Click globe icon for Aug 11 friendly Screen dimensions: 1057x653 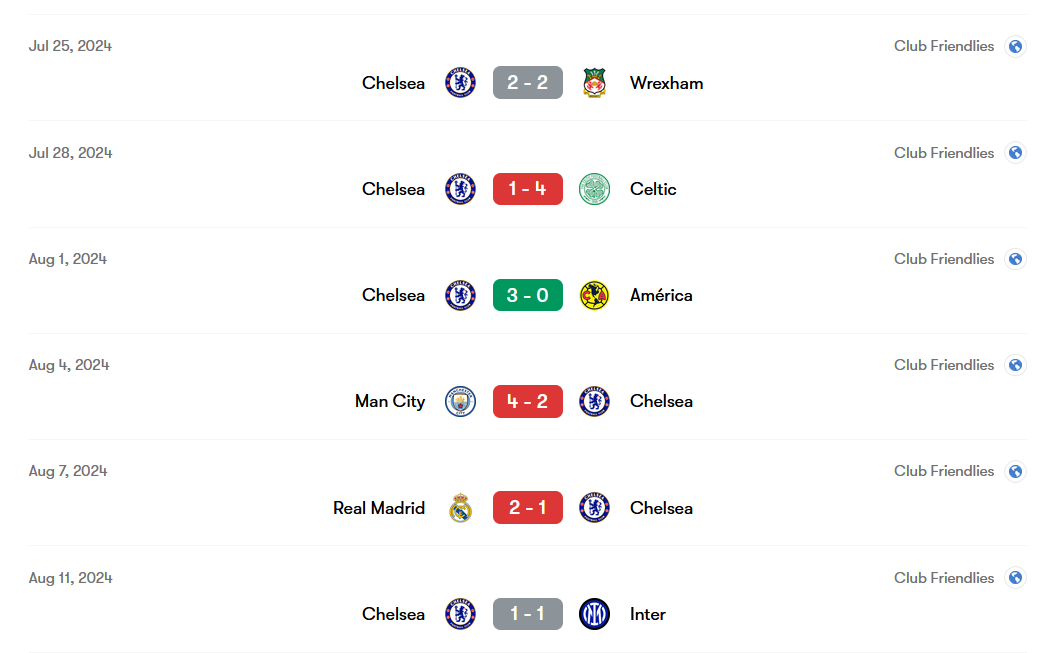pyautogui.click(x=1015, y=578)
